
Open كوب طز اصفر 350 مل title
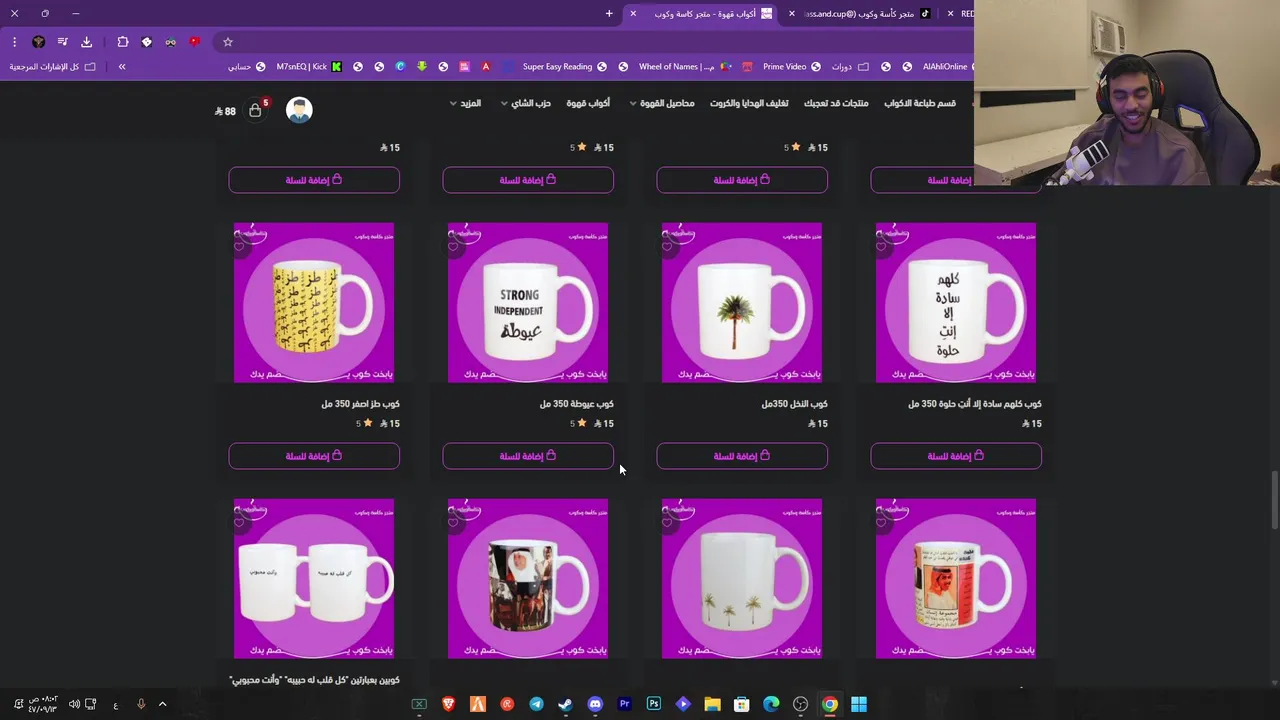coord(360,404)
